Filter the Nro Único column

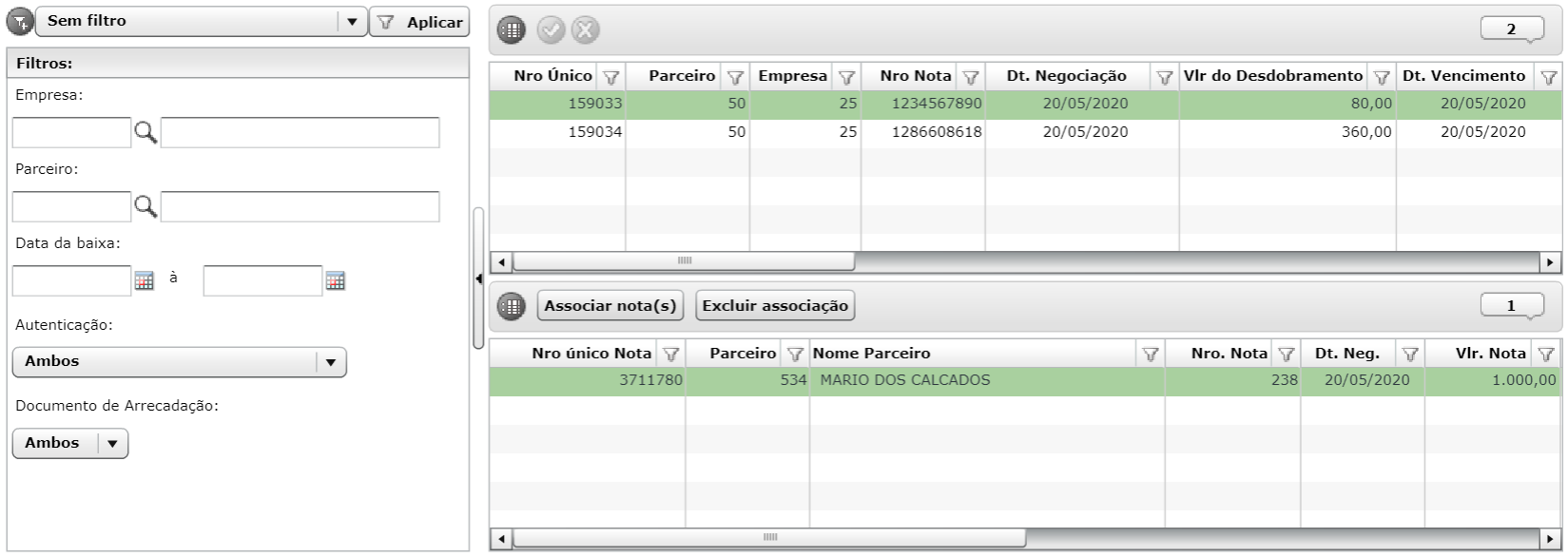611,77
